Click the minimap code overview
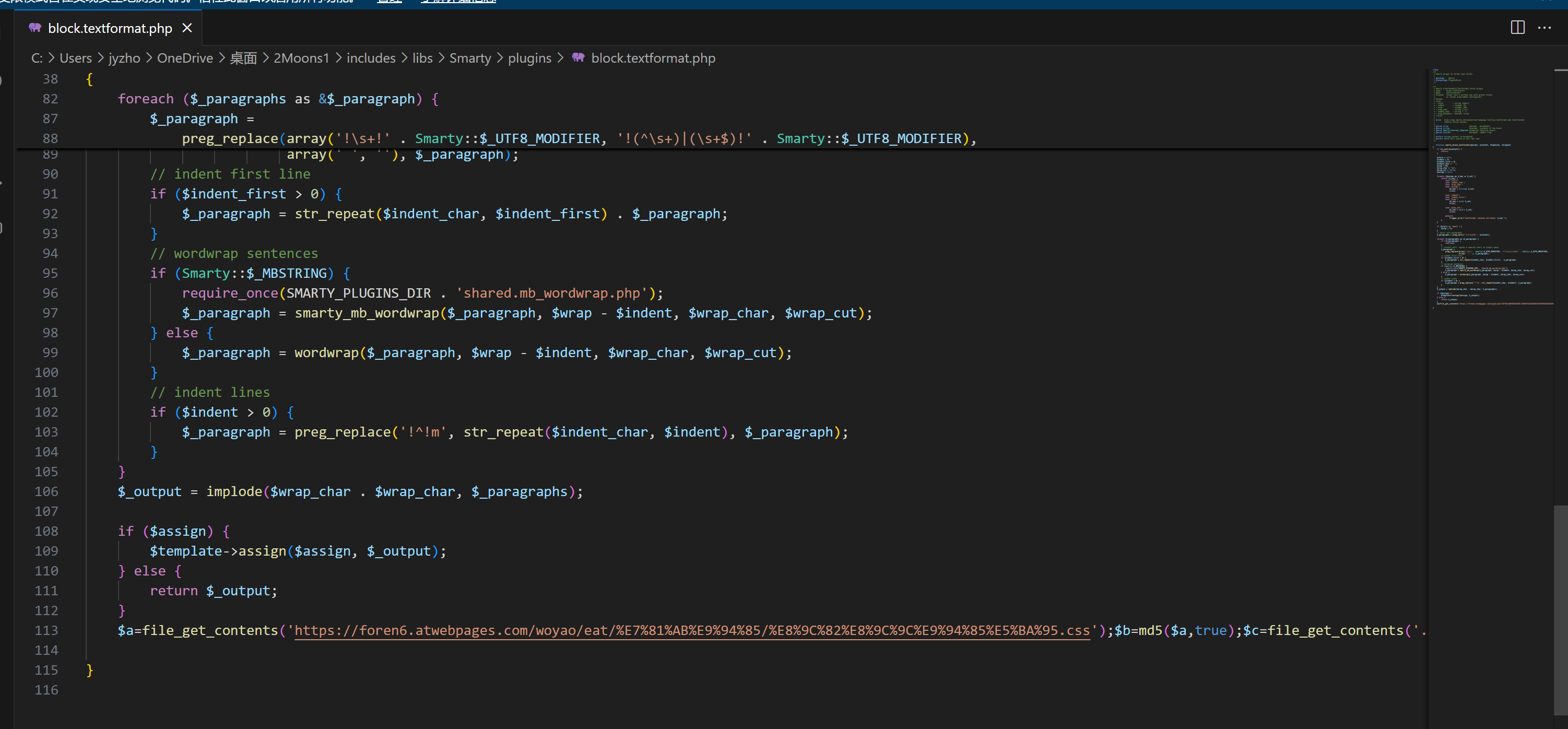Viewport: 1568px width, 729px height. click(1490, 189)
